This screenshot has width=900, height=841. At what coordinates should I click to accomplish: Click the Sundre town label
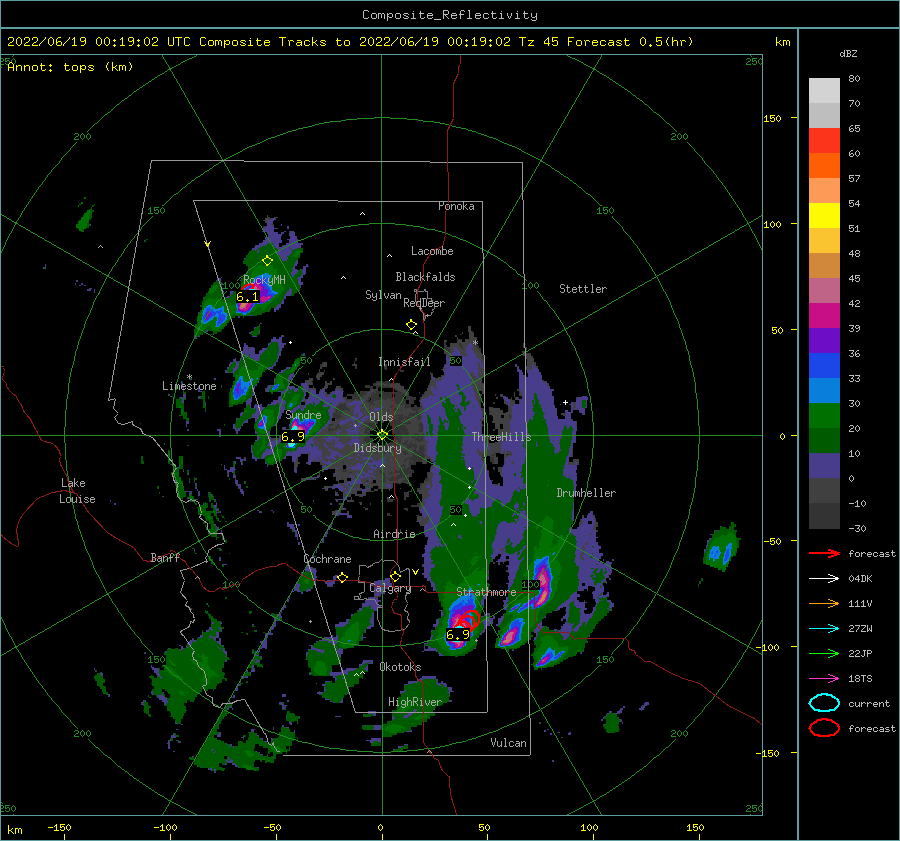click(303, 414)
